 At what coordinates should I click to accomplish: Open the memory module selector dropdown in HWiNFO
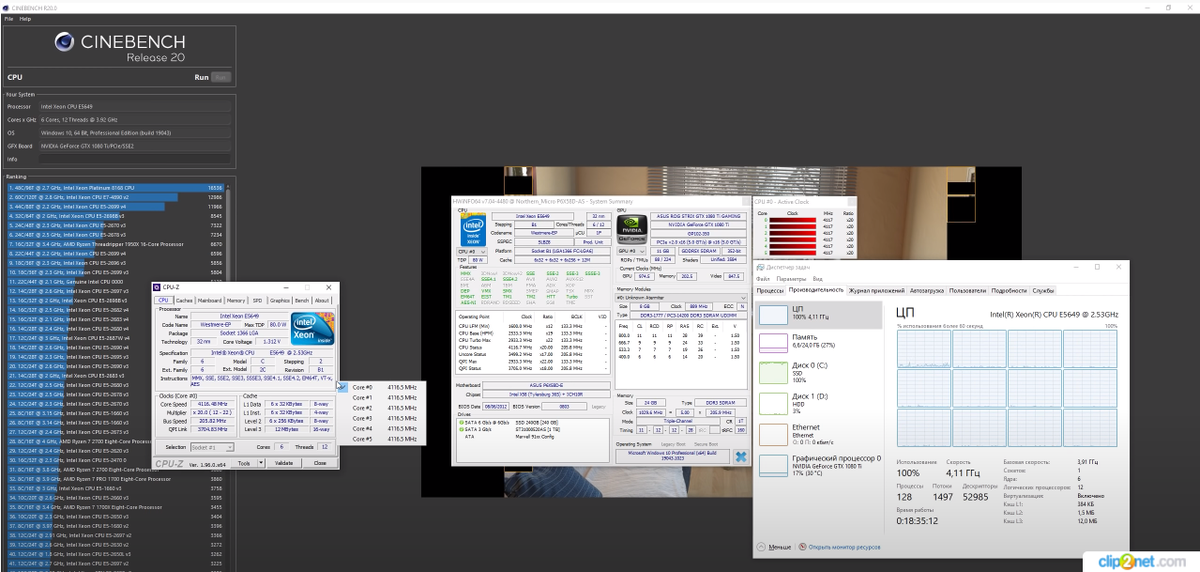tap(680, 297)
